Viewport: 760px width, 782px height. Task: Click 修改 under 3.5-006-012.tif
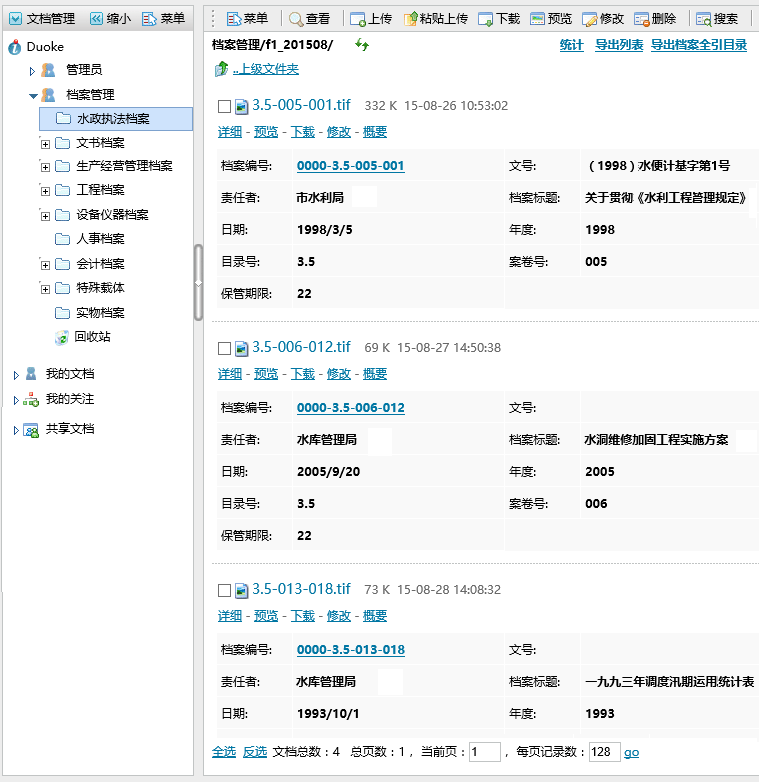(x=339, y=374)
